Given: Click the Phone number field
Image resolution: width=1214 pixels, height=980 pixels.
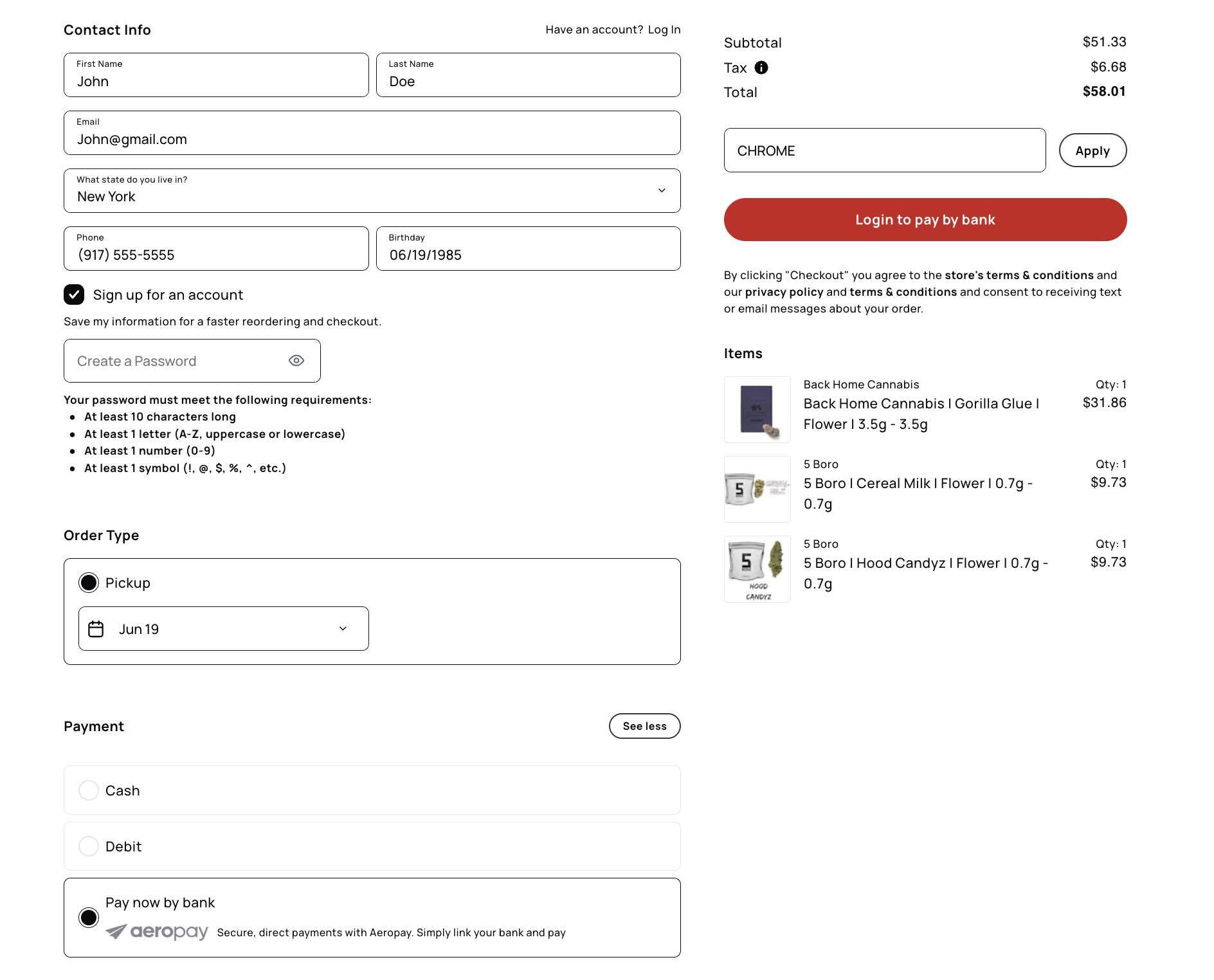Looking at the screenshot, I should [x=216, y=249].
